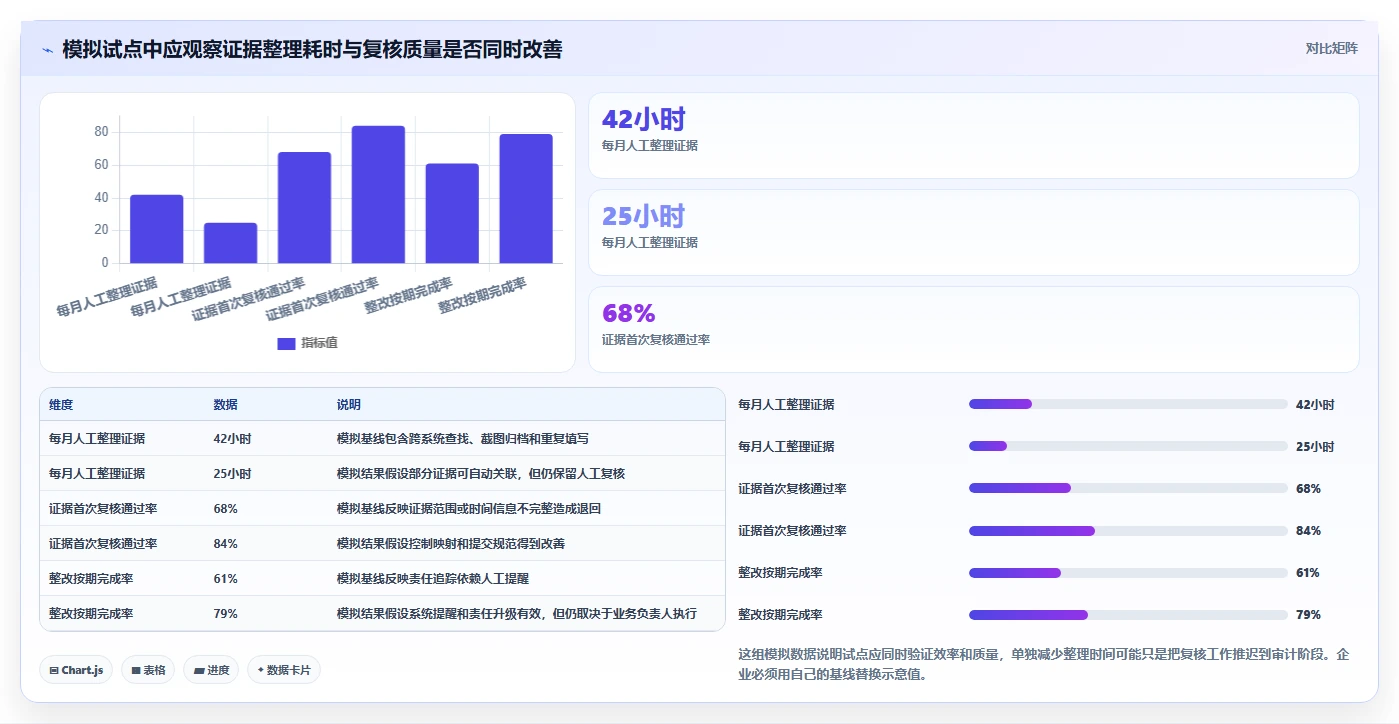Click 整改按期完成率 in the table's 61% row

pos(91,579)
